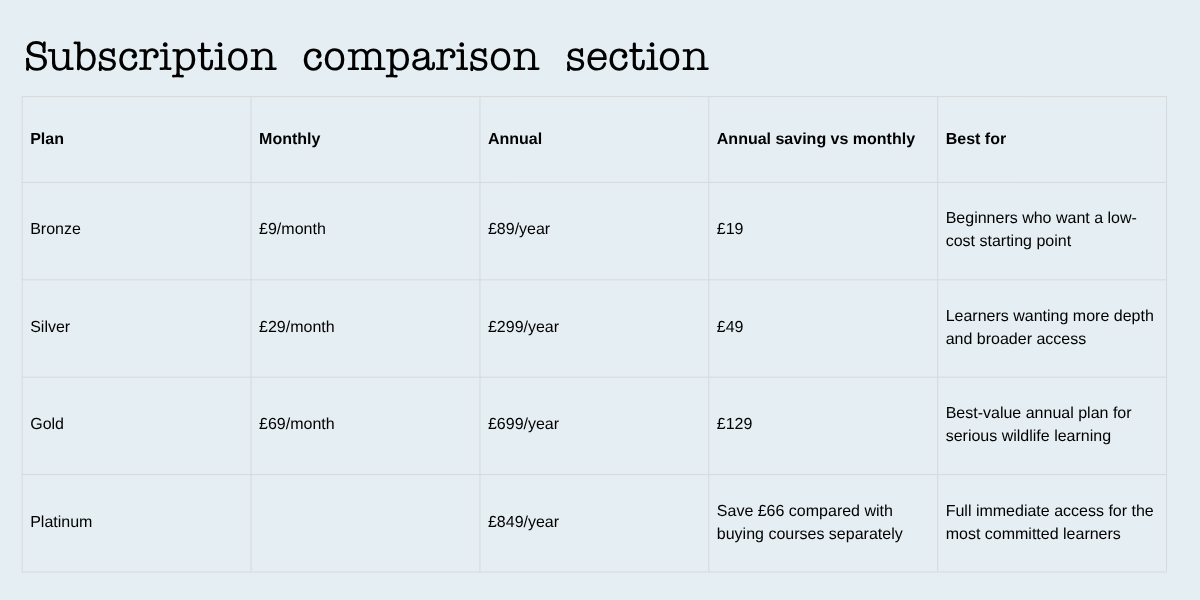Select the Platinum plan name cell
1200x600 pixels.
61,522
